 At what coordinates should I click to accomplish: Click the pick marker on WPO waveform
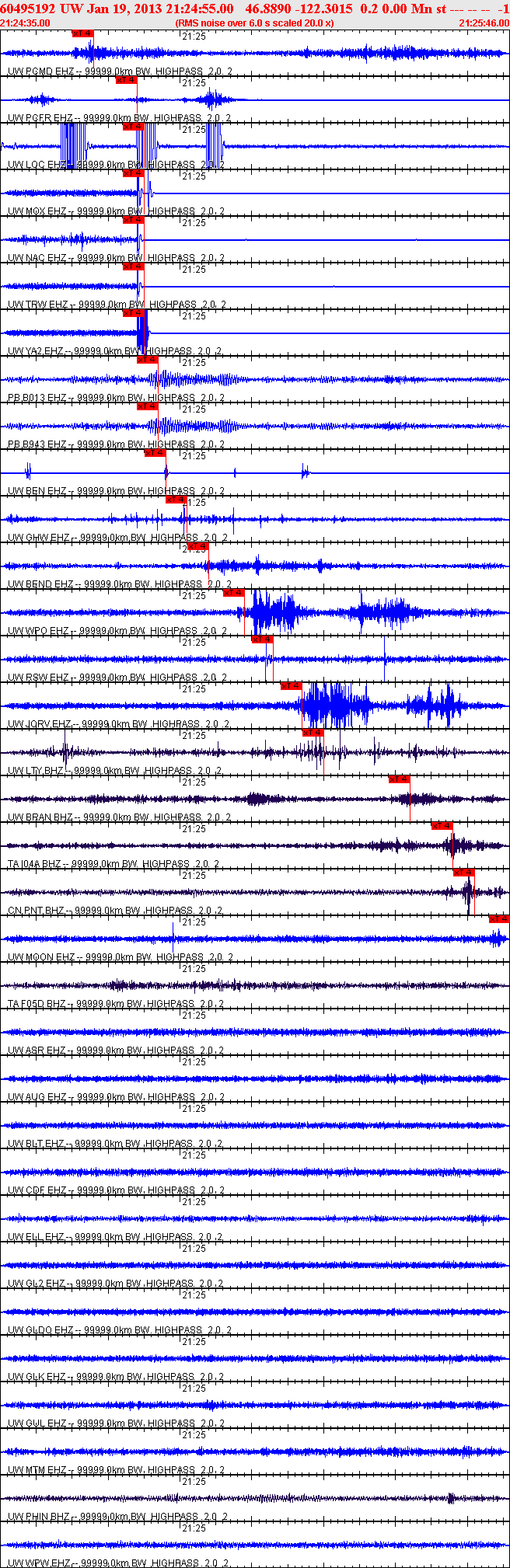[234, 593]
